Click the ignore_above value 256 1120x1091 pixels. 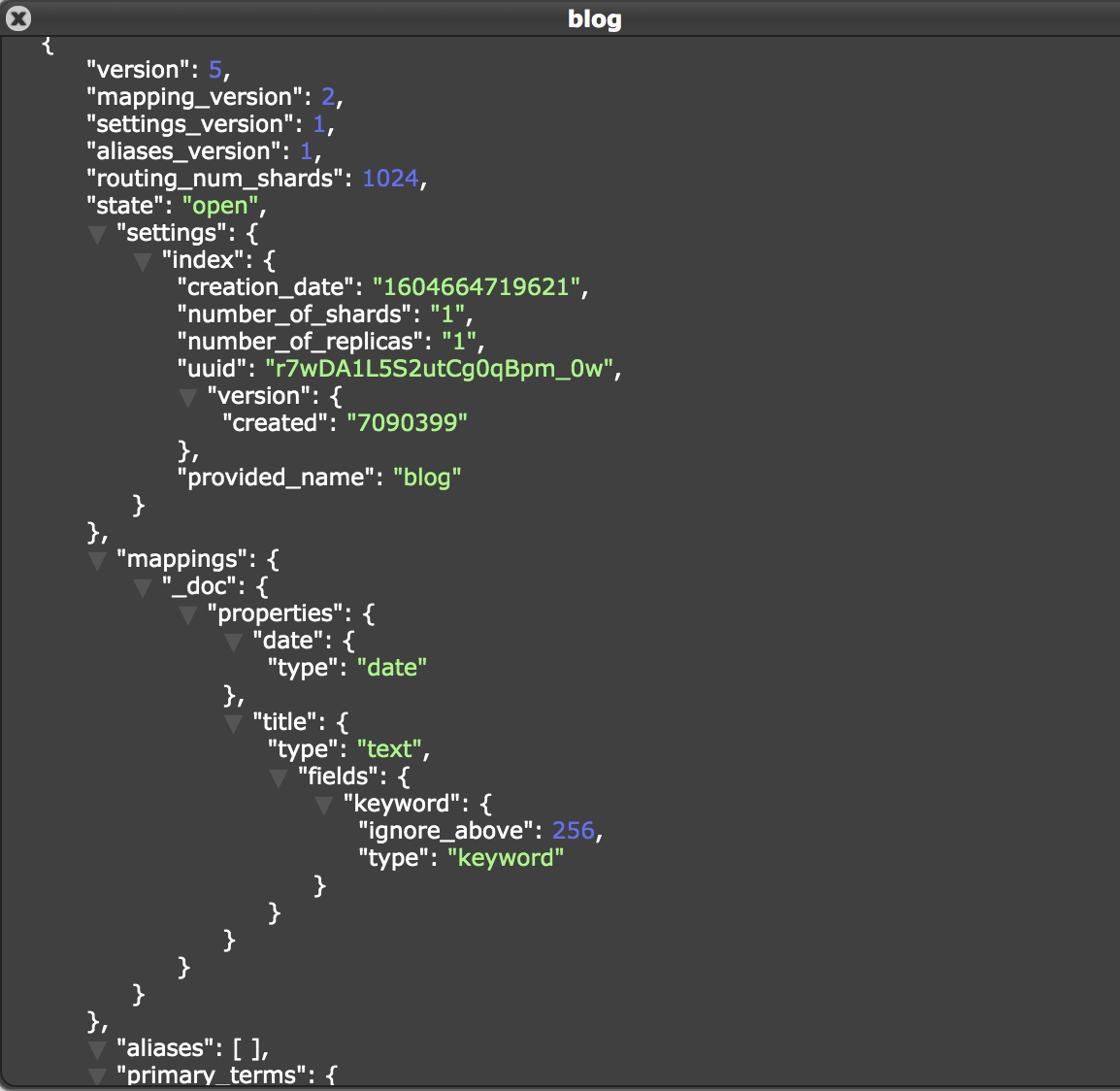[573, 831]
